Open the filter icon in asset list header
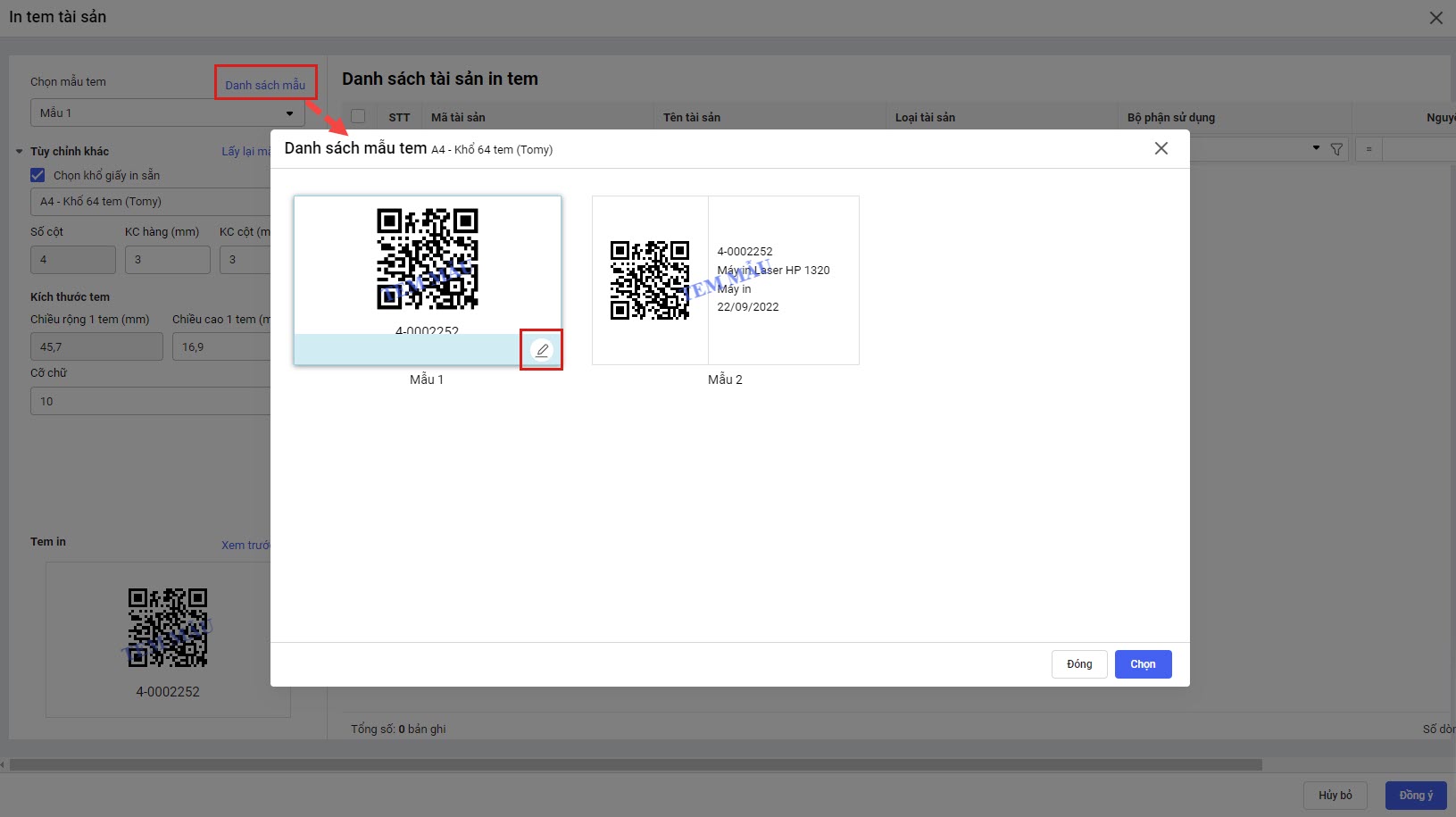1456x817 pixels. point(1336,149)
